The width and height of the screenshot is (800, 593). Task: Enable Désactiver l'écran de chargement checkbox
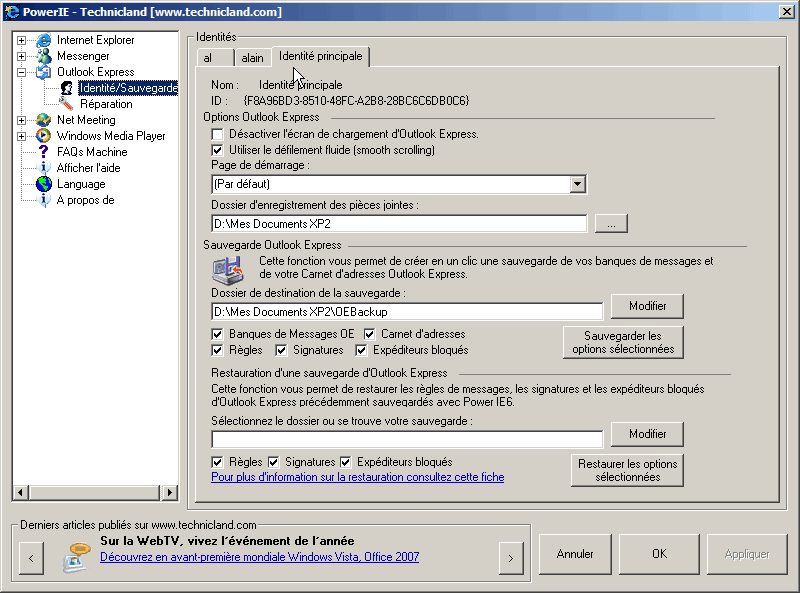pyautogui.click(x=218, y=134)
